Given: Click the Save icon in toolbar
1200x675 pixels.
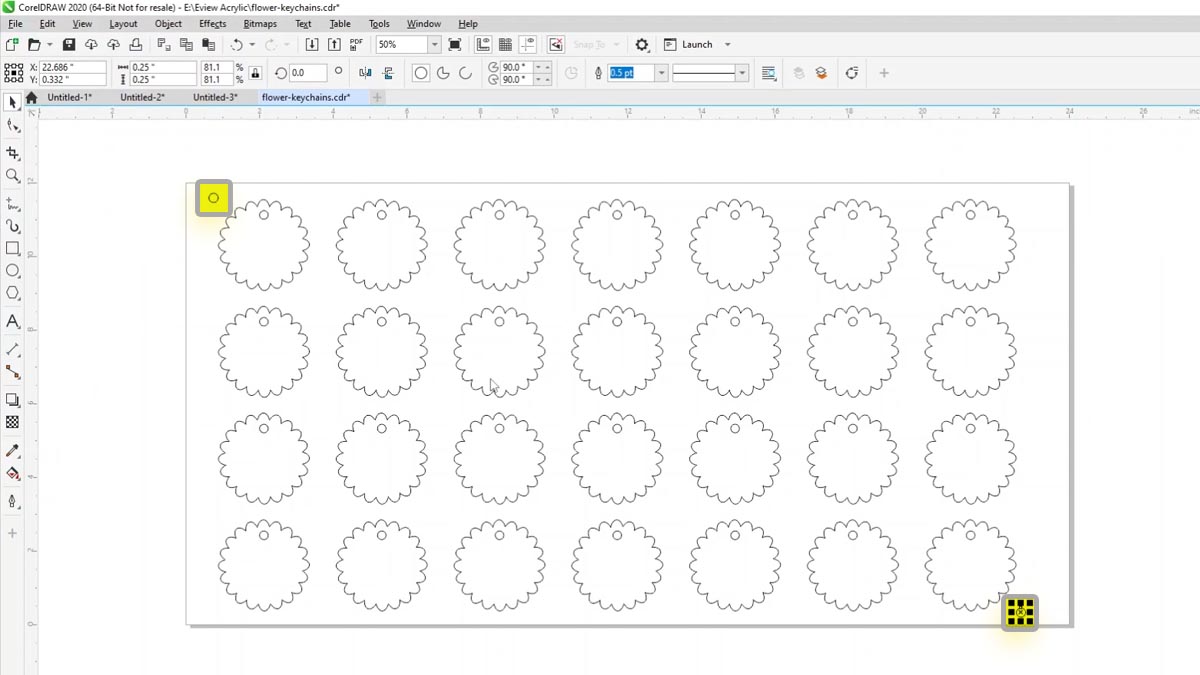Looking at the screenshot, I should (x=69, y=45).
